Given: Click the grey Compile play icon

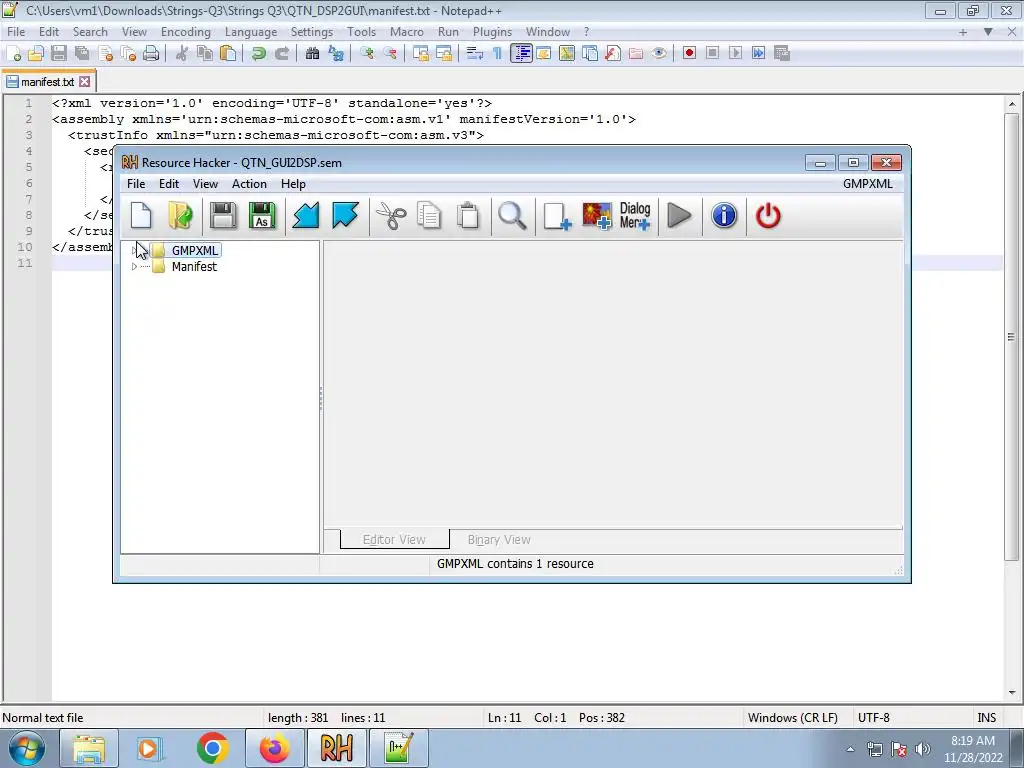Looking at the screenshot, I should 679,216.
